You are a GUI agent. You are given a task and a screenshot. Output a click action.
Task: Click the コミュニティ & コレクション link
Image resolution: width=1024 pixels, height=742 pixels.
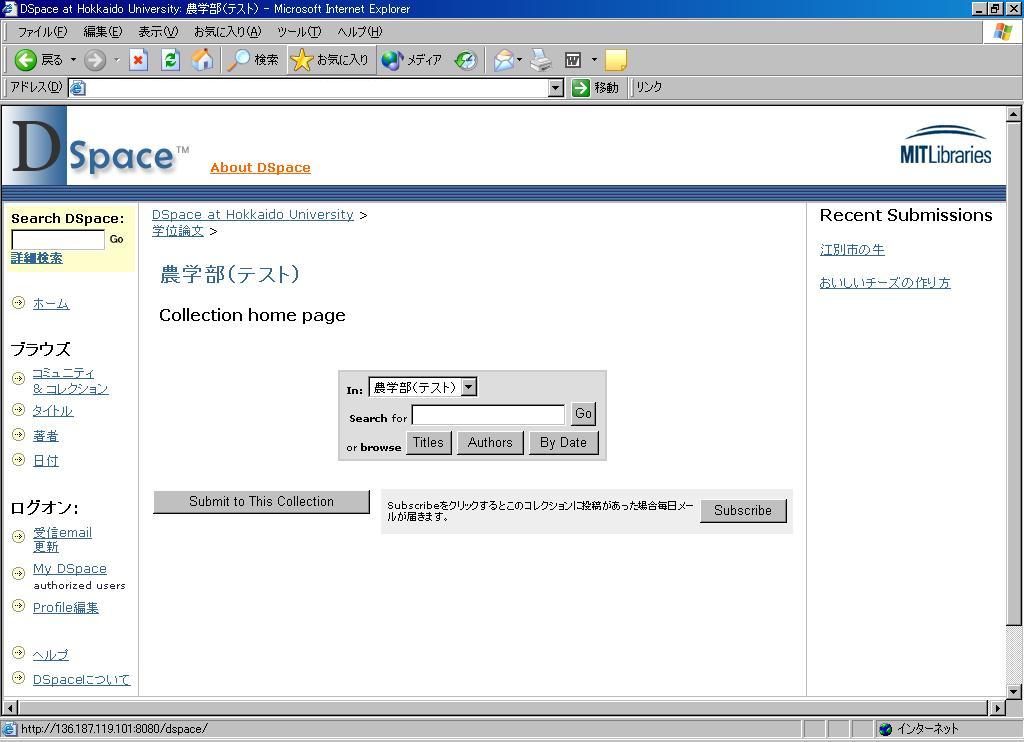pos(71,381)
